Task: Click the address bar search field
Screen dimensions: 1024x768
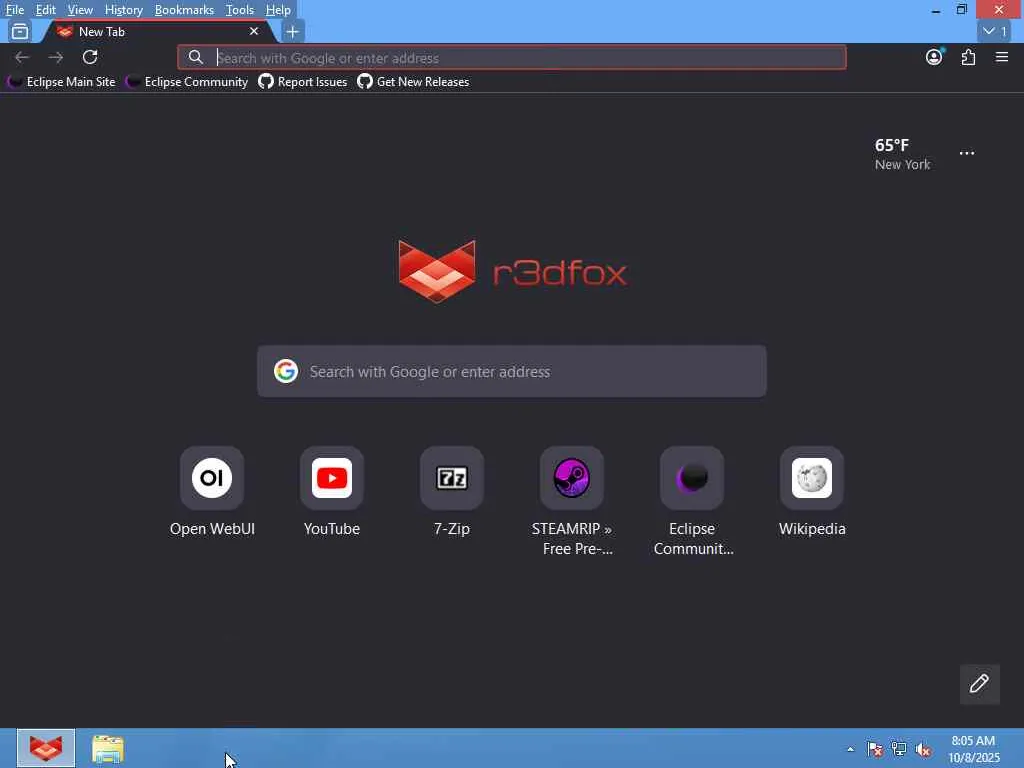Action: pyautogui.click(x=511, y=57)
